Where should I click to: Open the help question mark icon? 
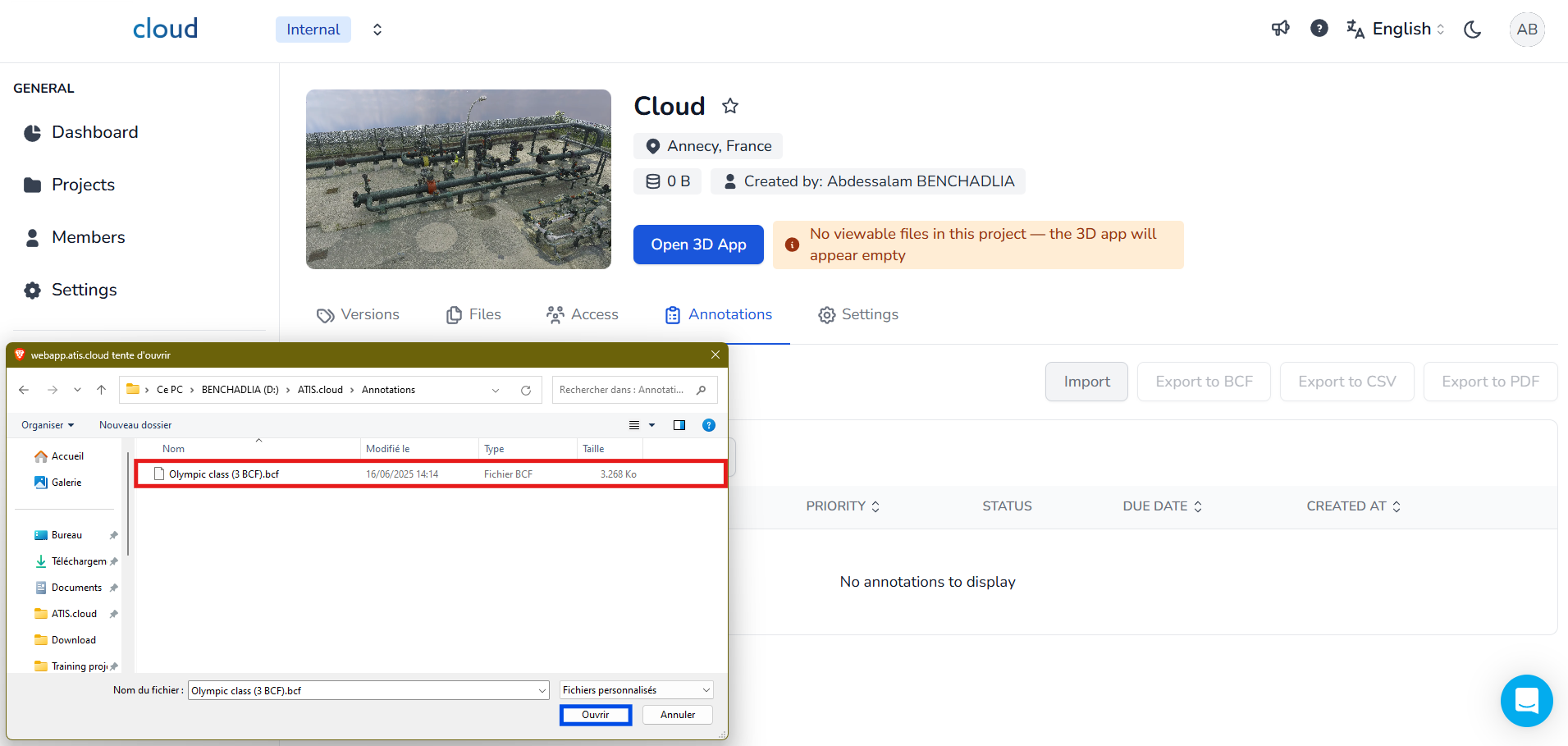point(1319,29)
